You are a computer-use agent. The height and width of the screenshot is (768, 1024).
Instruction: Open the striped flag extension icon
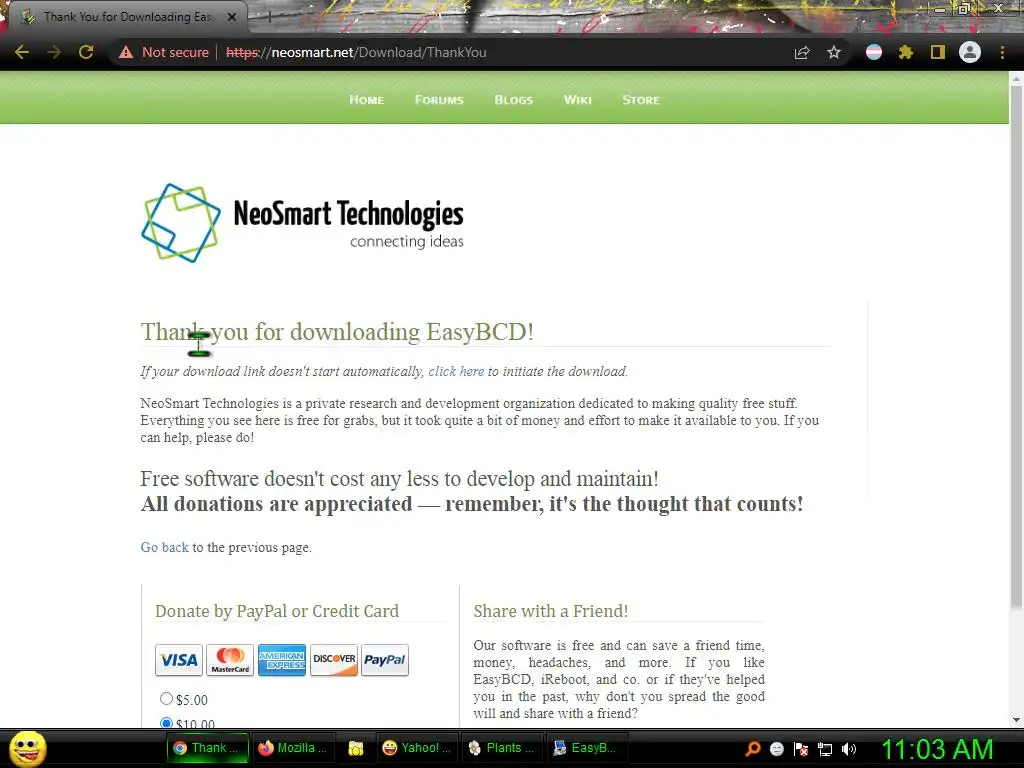pyautogui.click(x=874, y=52)
